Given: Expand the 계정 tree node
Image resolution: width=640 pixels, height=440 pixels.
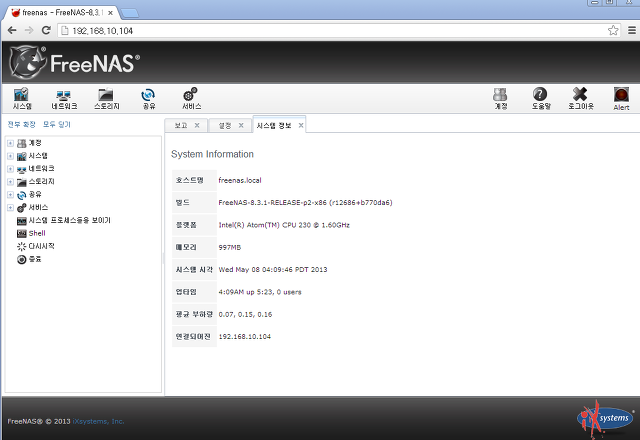Looking at the screenshot, I should pyautogui.click(x=11, y=143).
